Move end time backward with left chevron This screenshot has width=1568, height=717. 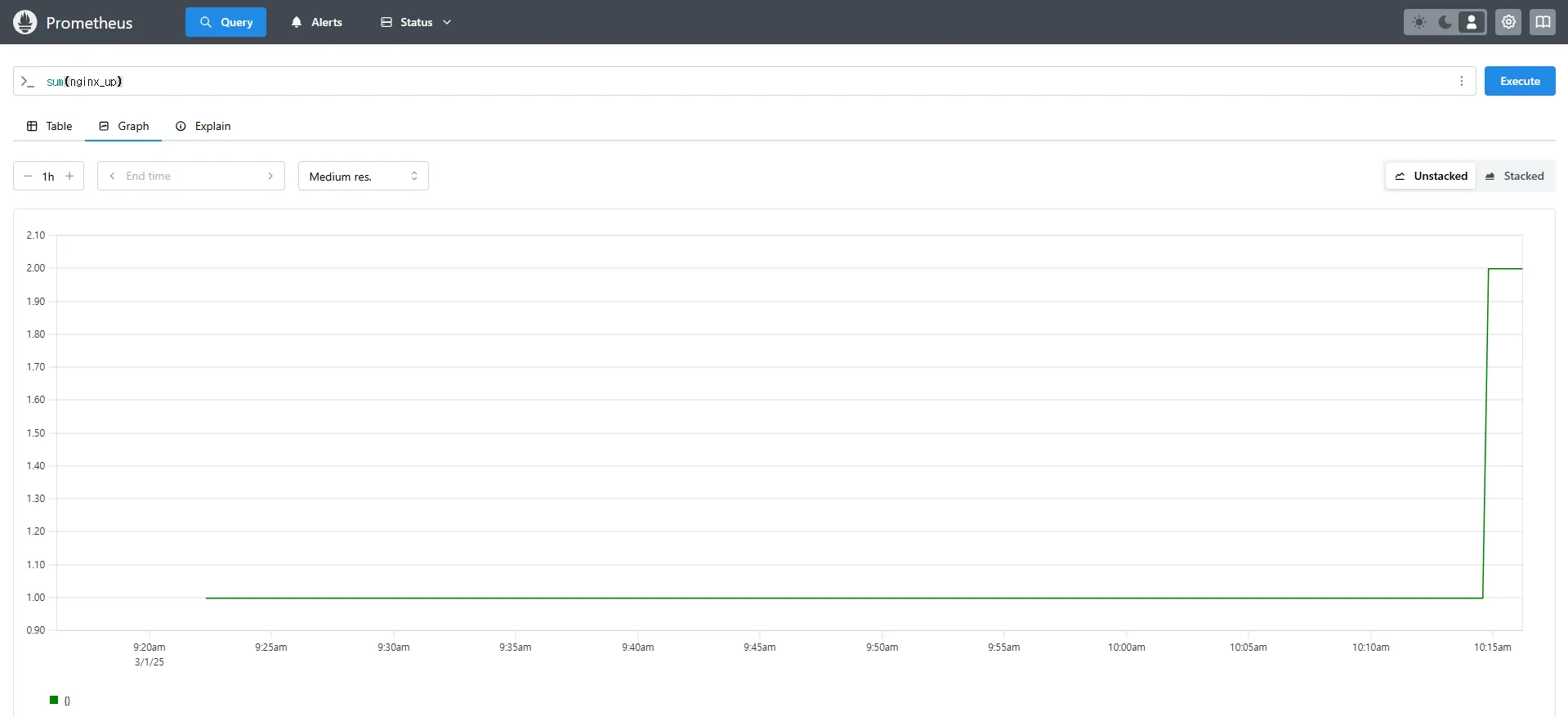(x=112, y=176)
